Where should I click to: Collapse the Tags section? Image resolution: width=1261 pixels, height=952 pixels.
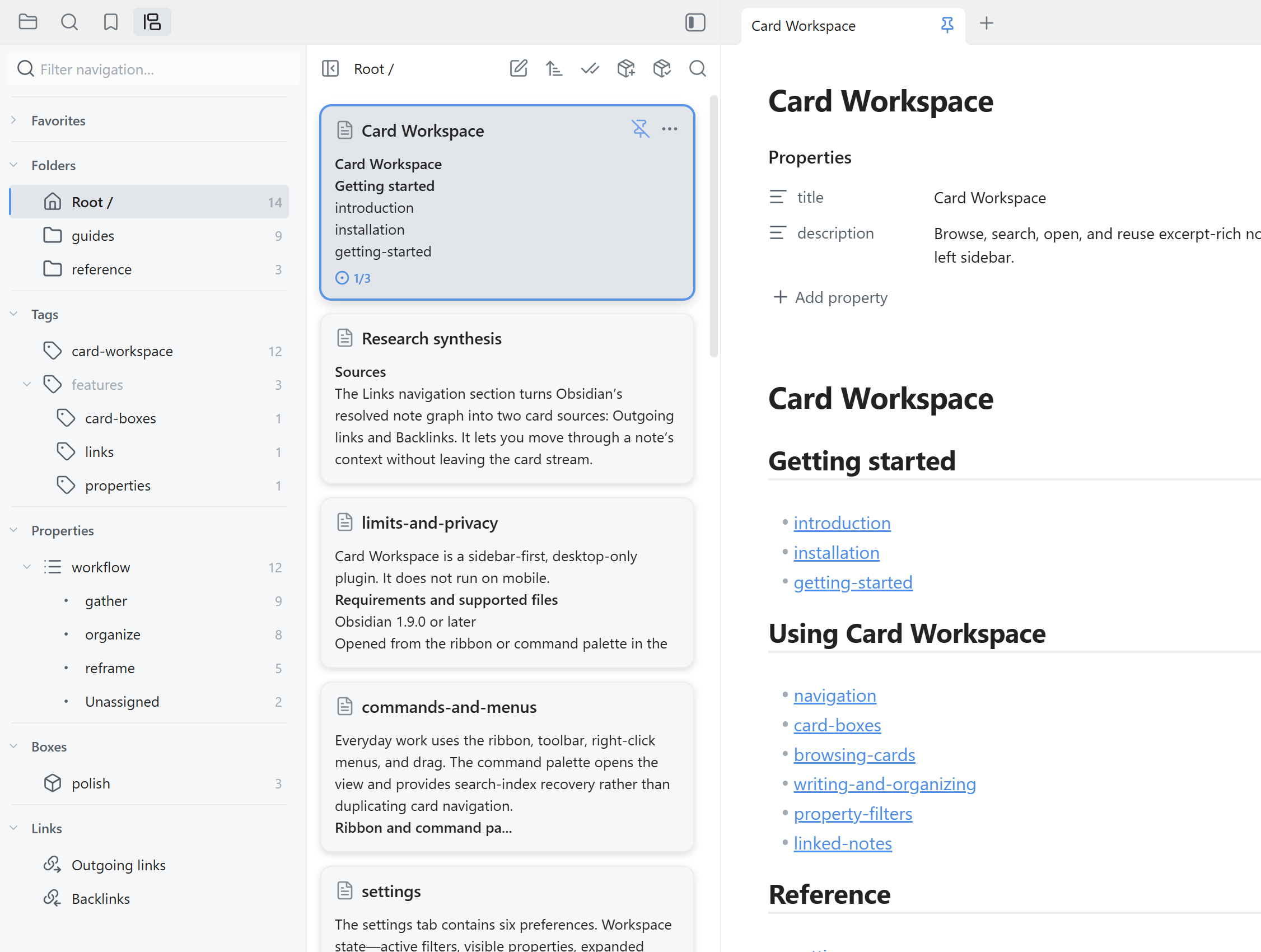tap(13, 314)
